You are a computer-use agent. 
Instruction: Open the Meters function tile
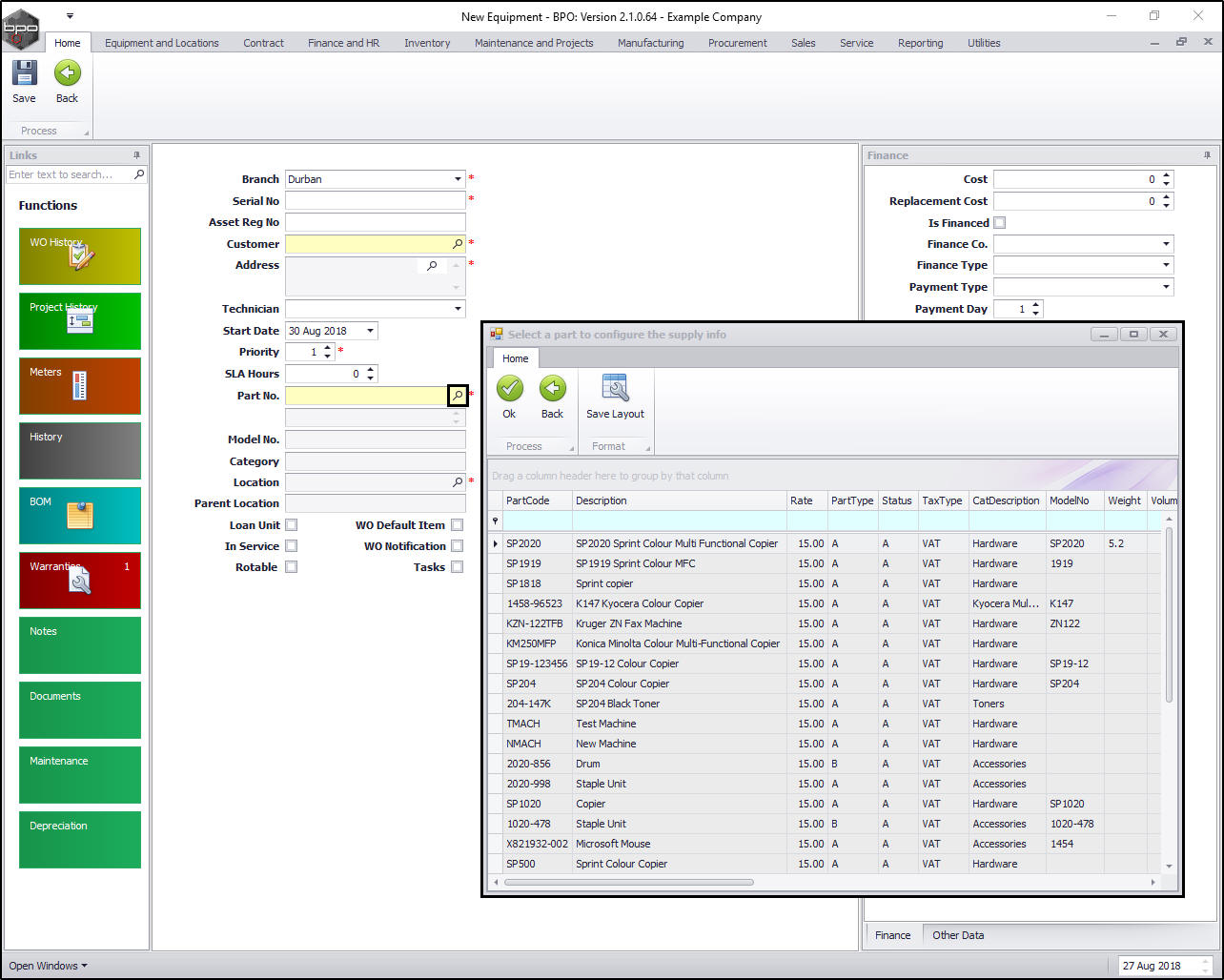[x=79, y=385]
